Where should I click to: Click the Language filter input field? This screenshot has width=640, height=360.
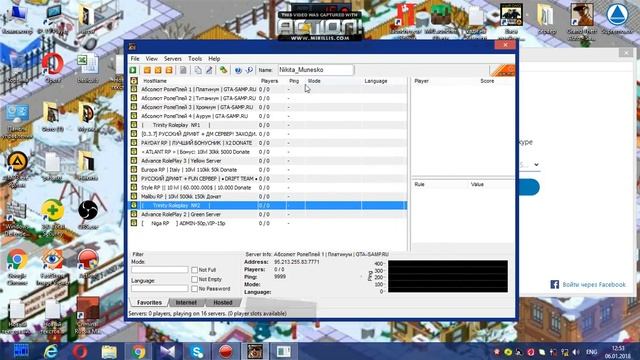[160, 289]
